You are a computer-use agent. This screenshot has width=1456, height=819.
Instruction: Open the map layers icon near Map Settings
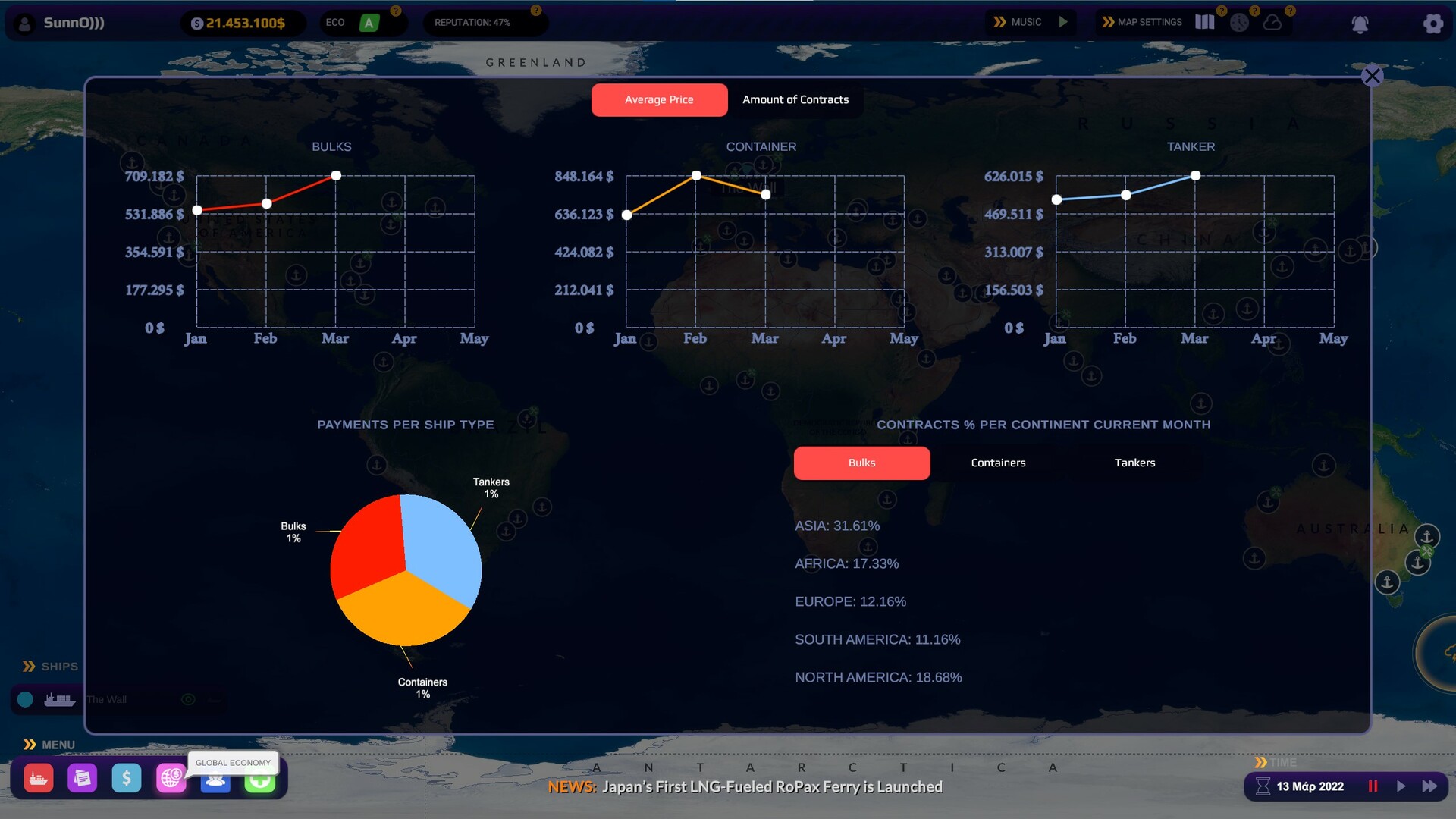tap(1204, 22)
